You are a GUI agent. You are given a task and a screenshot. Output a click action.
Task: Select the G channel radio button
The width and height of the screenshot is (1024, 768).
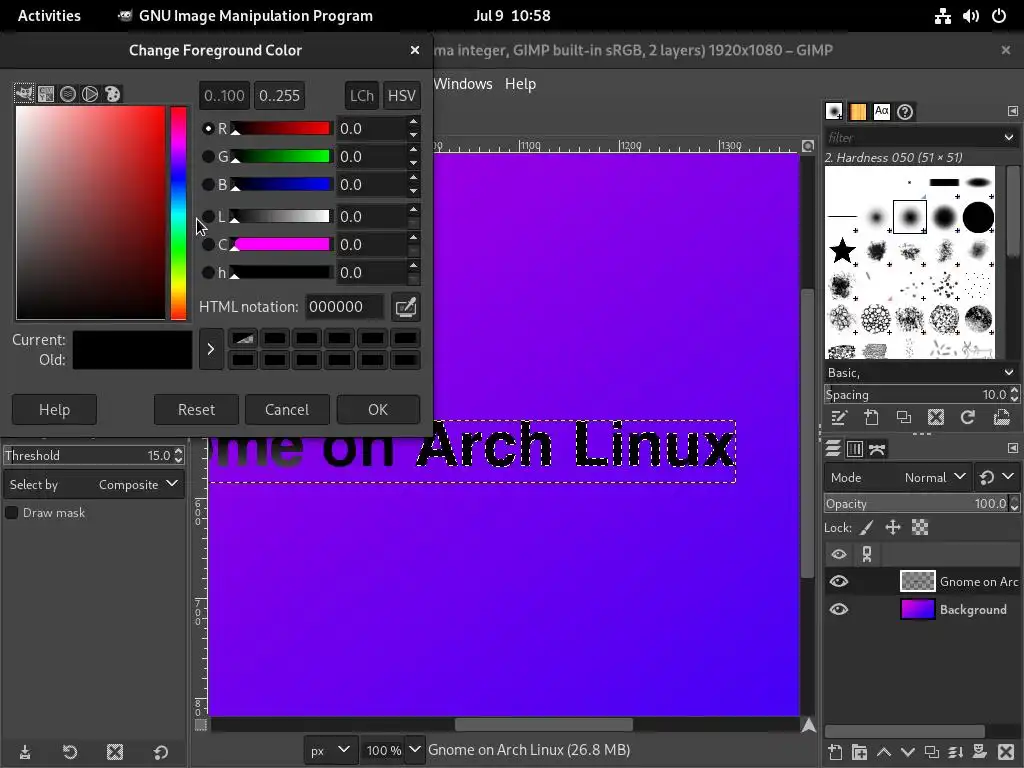point(208,157)
